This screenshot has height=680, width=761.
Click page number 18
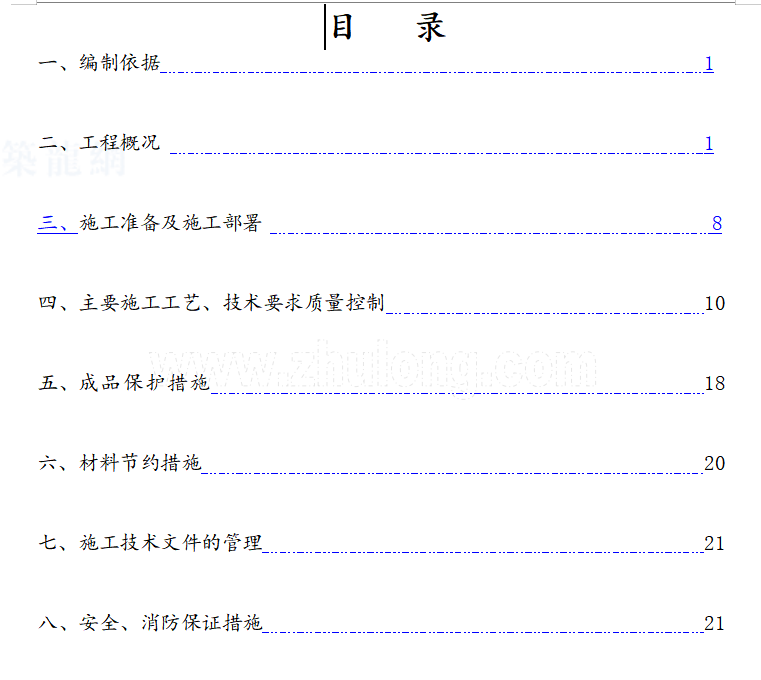pyautogui.click(x=714, y=383)
